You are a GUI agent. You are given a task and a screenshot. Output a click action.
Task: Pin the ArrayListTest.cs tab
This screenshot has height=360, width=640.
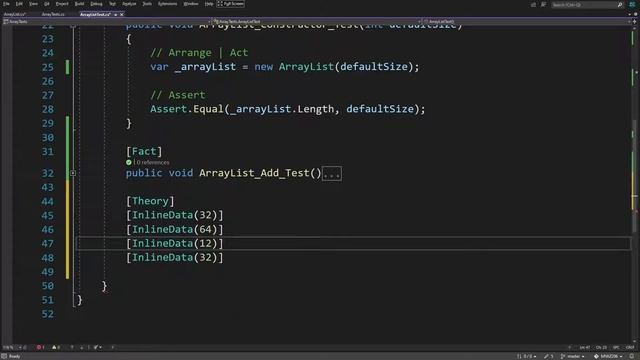click(116, 14)
